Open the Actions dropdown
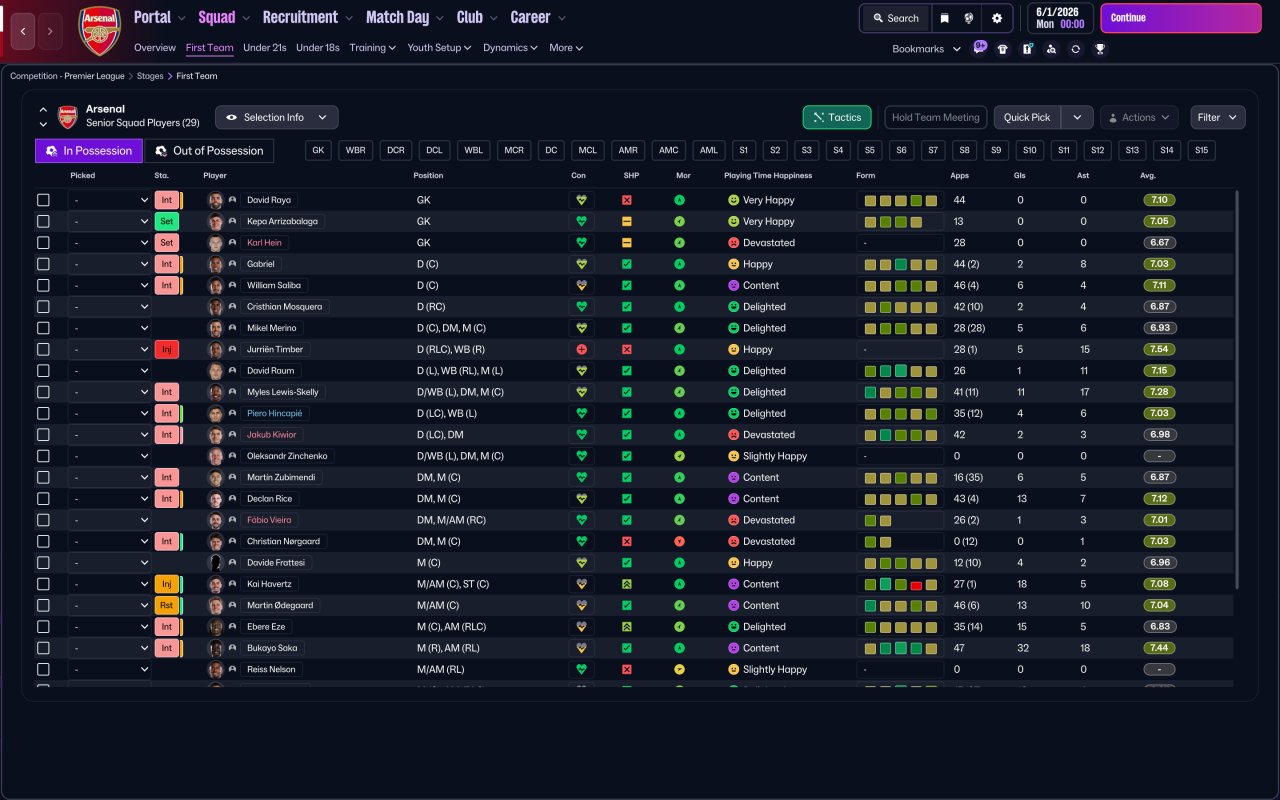This screenshot has height=800, width=1280. [x=1139, y=117]
